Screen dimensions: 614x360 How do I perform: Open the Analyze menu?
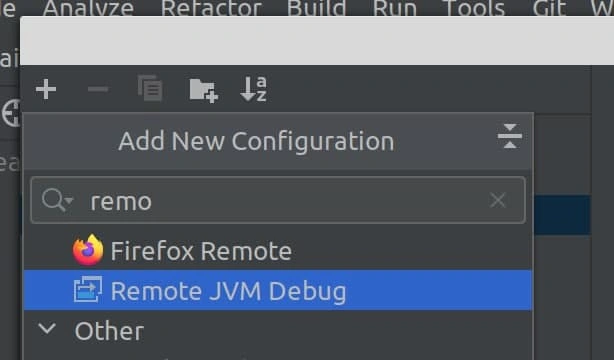pyautogui.click(x=88, y=8)
